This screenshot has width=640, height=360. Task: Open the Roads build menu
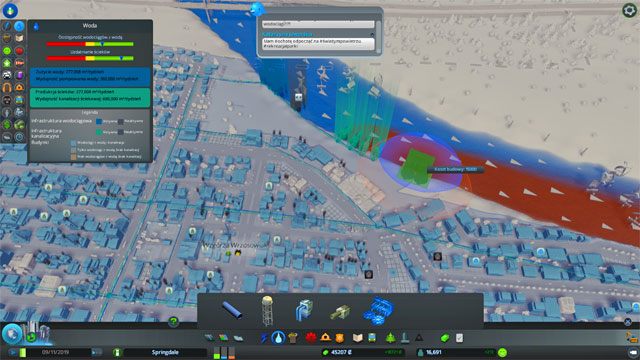click(209, 338)
